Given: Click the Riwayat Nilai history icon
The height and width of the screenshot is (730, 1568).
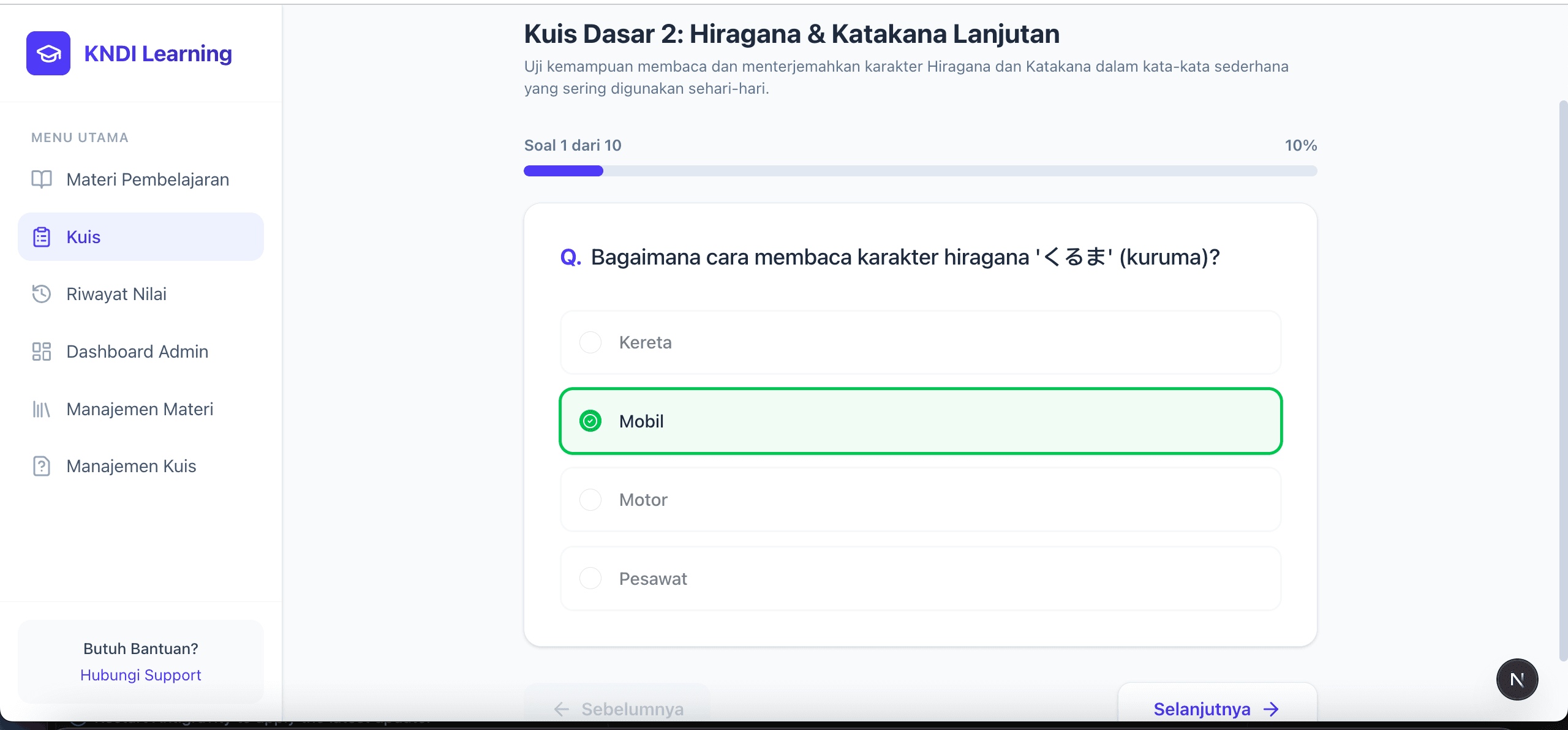Looking at the screenshot, I should 42,294.
